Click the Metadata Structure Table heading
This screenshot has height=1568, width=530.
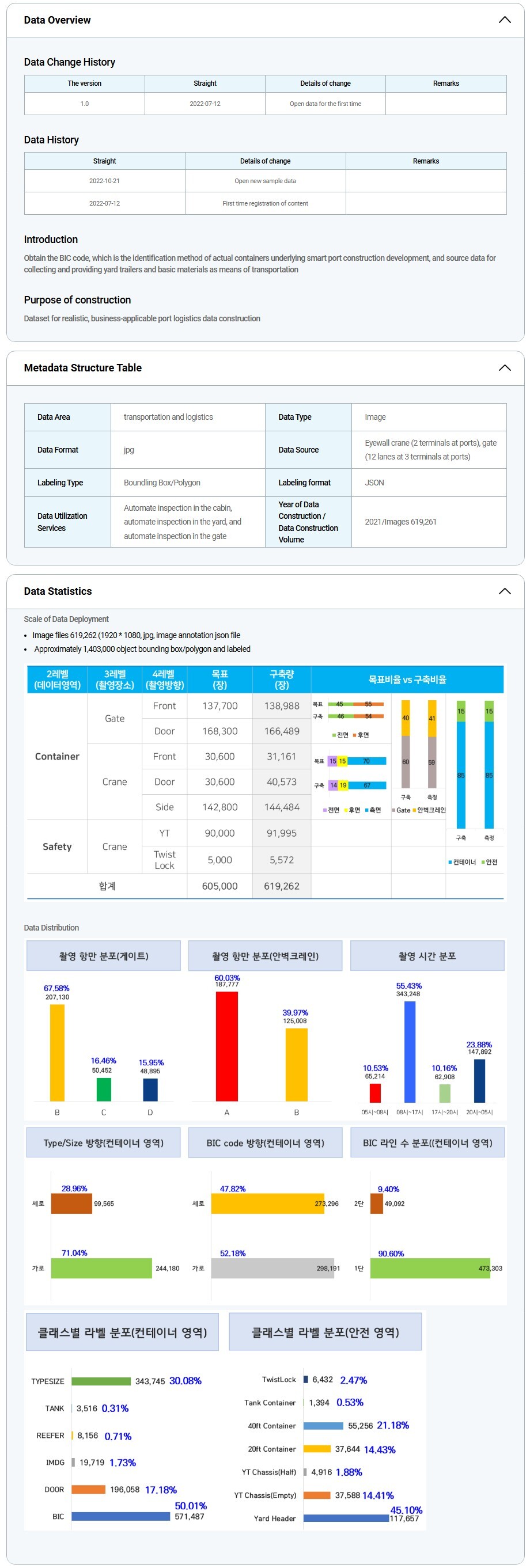pos(82,367)
